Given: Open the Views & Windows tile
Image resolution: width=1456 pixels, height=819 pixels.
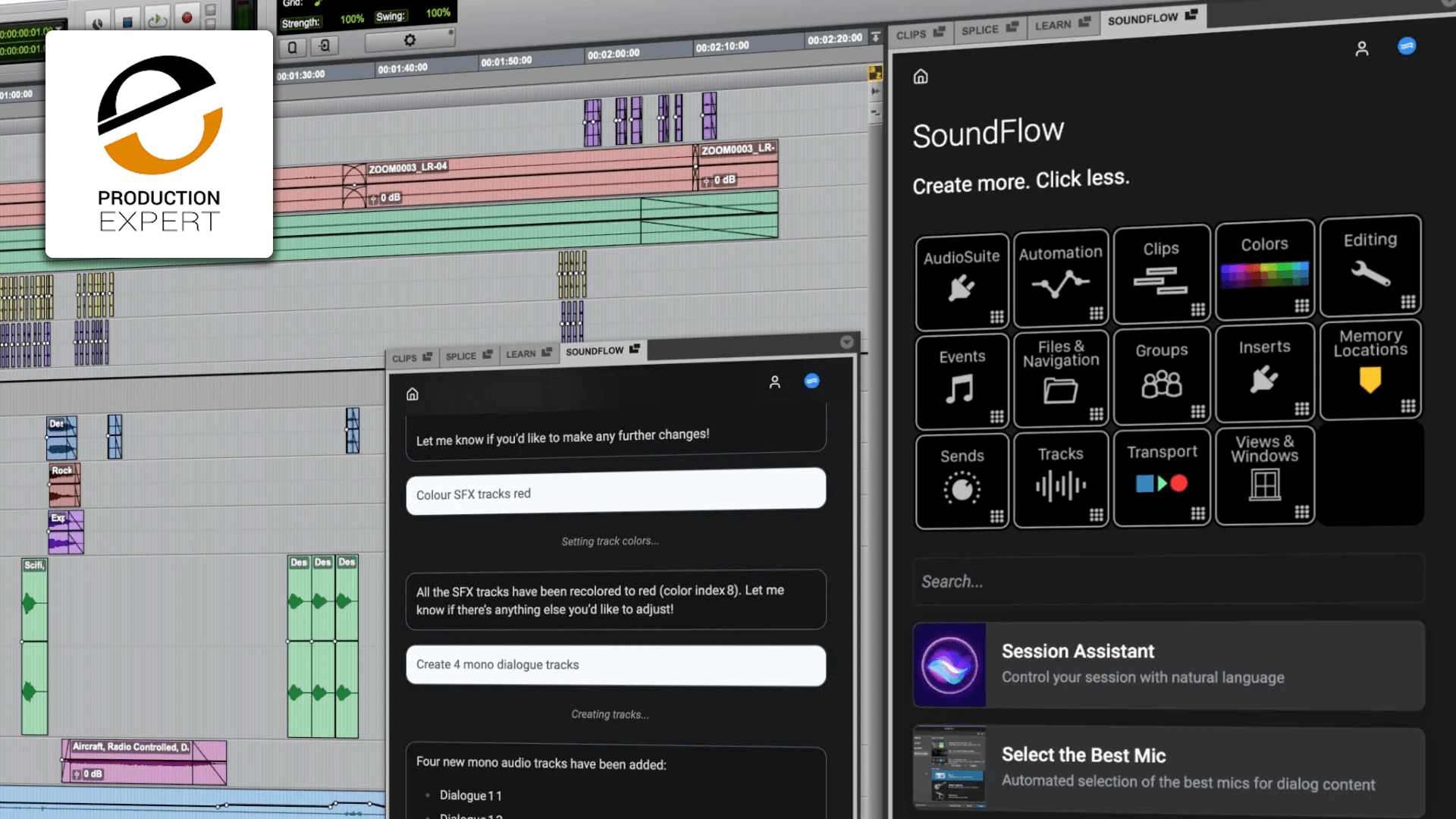Looking at the screenshot, I should pos(1263,475).
